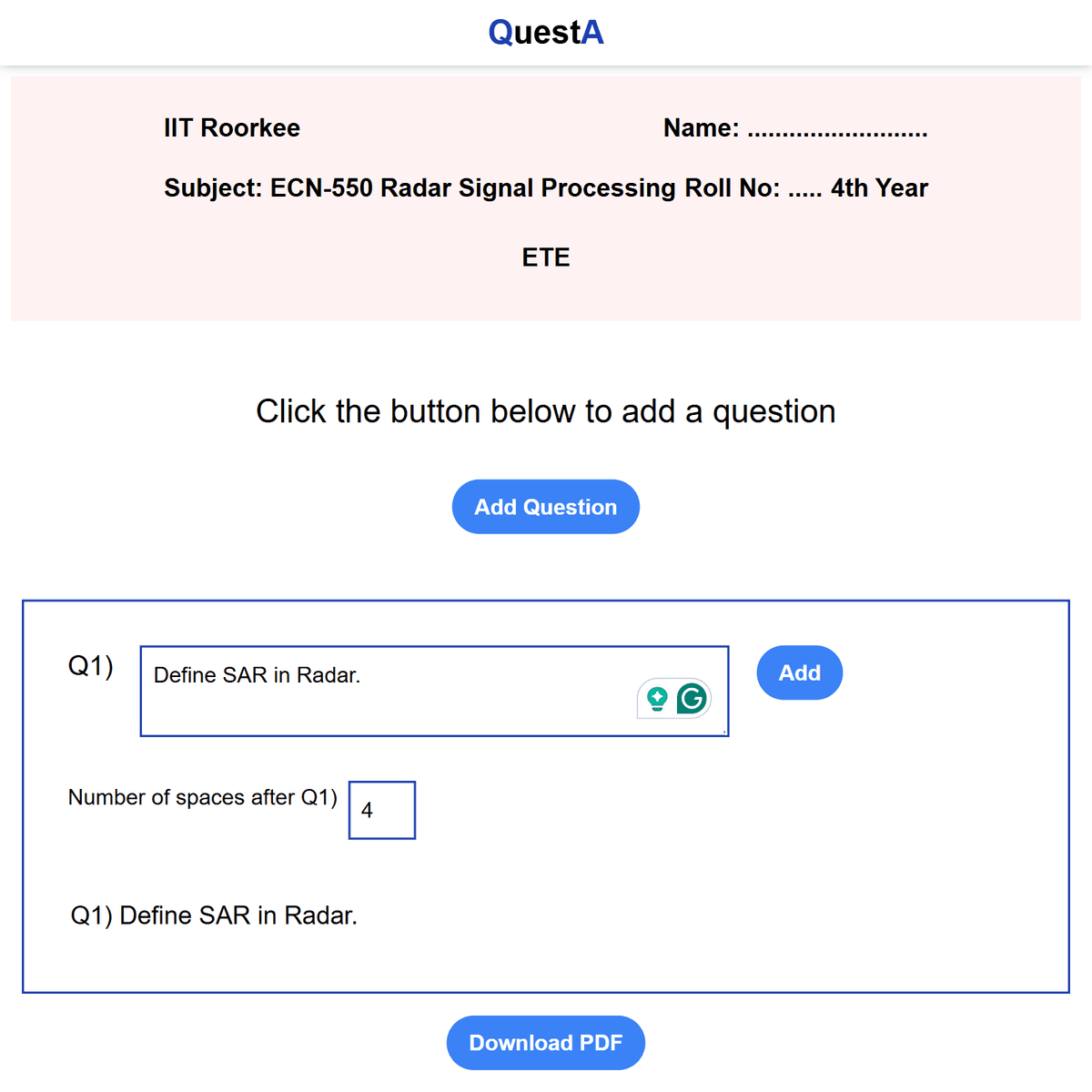Click the Add Question button

tap(546, 507)
